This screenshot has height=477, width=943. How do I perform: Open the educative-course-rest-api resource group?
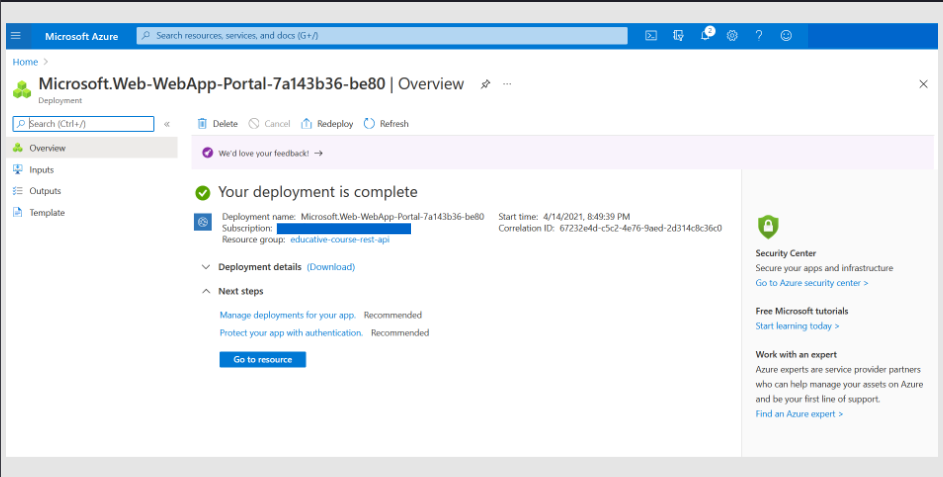click(340, 239)
